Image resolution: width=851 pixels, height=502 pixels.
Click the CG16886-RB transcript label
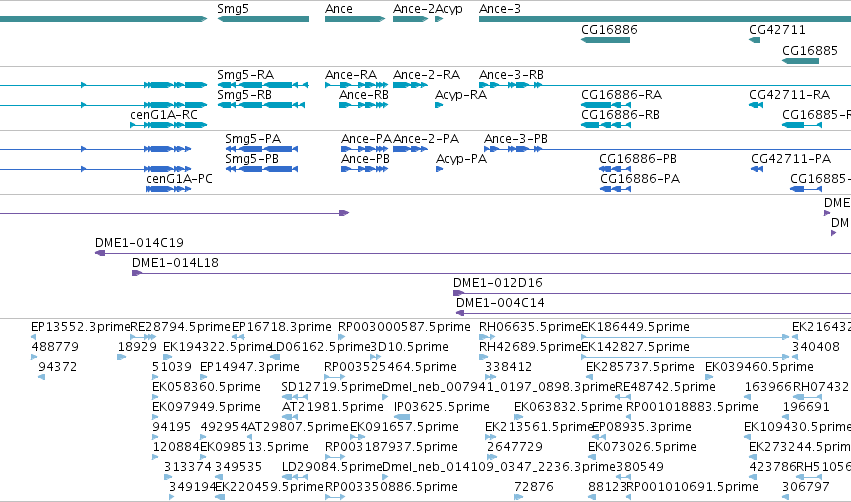(x=620, y=115)
